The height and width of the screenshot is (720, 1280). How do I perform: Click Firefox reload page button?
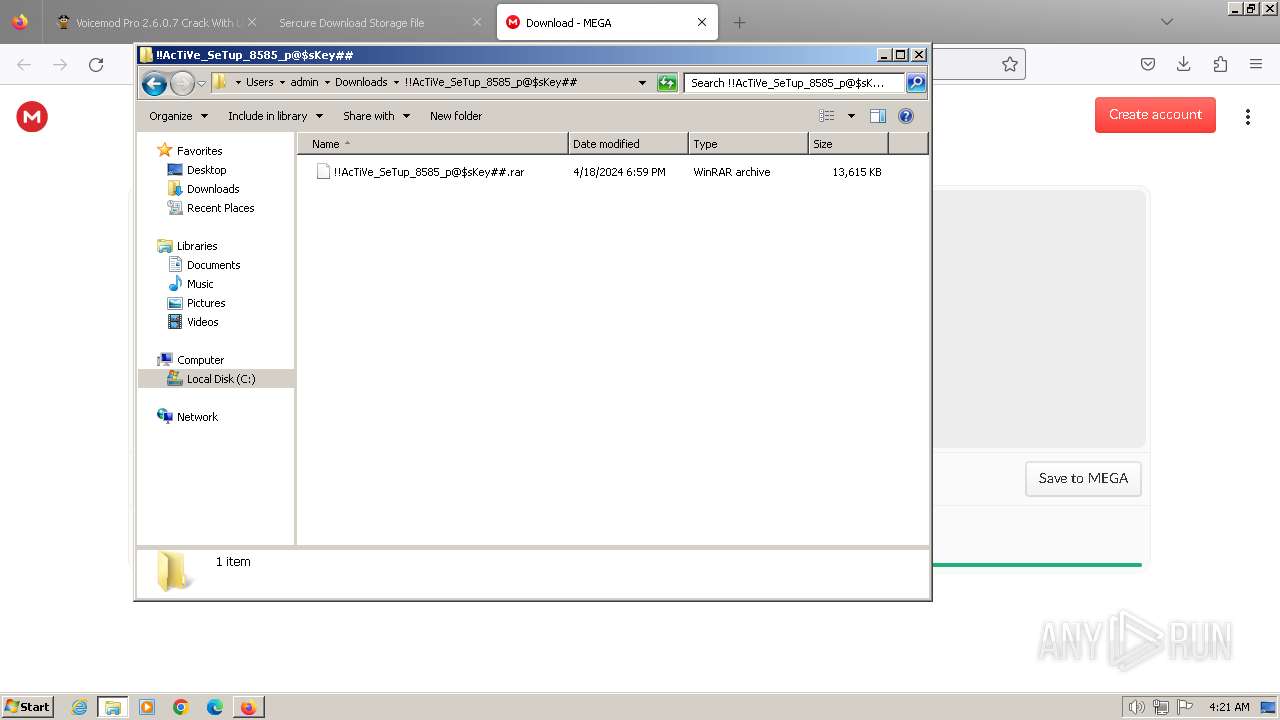(x=96, y=64)
